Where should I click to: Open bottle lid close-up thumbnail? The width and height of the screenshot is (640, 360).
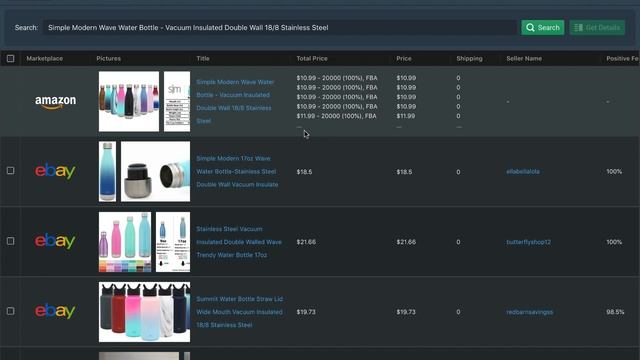(156, 171)
